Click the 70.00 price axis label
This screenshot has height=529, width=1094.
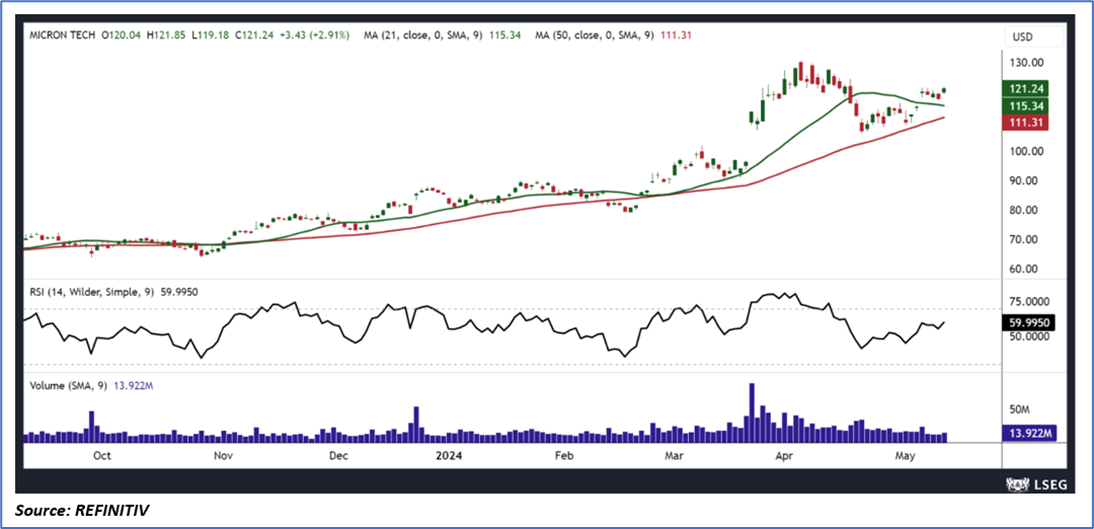[x=1025, y=239]
